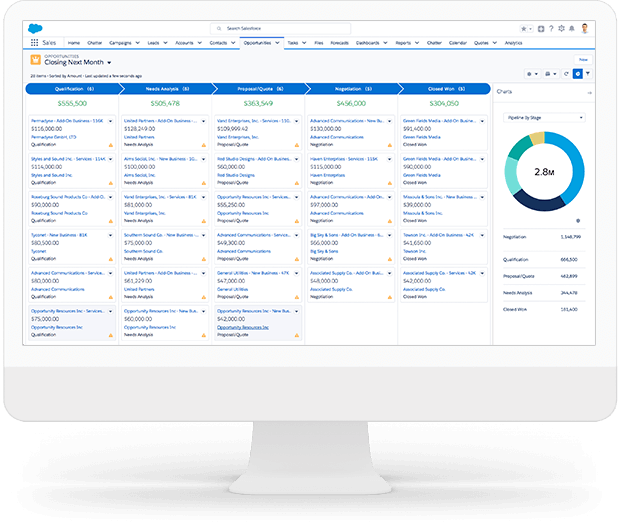Image resolution: width=620 pixels, height=525 pixels.
Task: Open Tyconet - New Business - 81K opportunity
Action: point(59,235)
